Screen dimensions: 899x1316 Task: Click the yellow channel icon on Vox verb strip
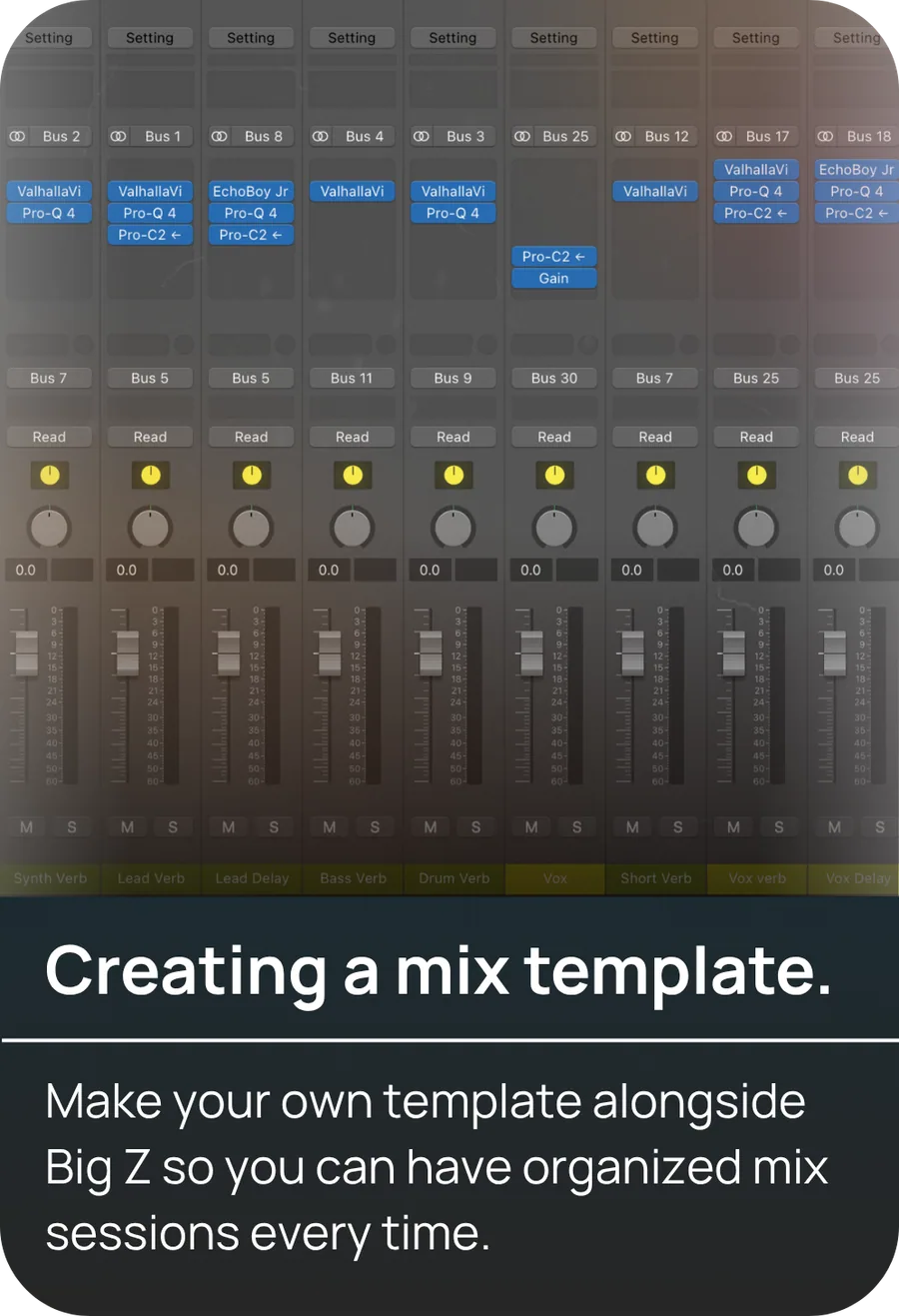(756, 475)
